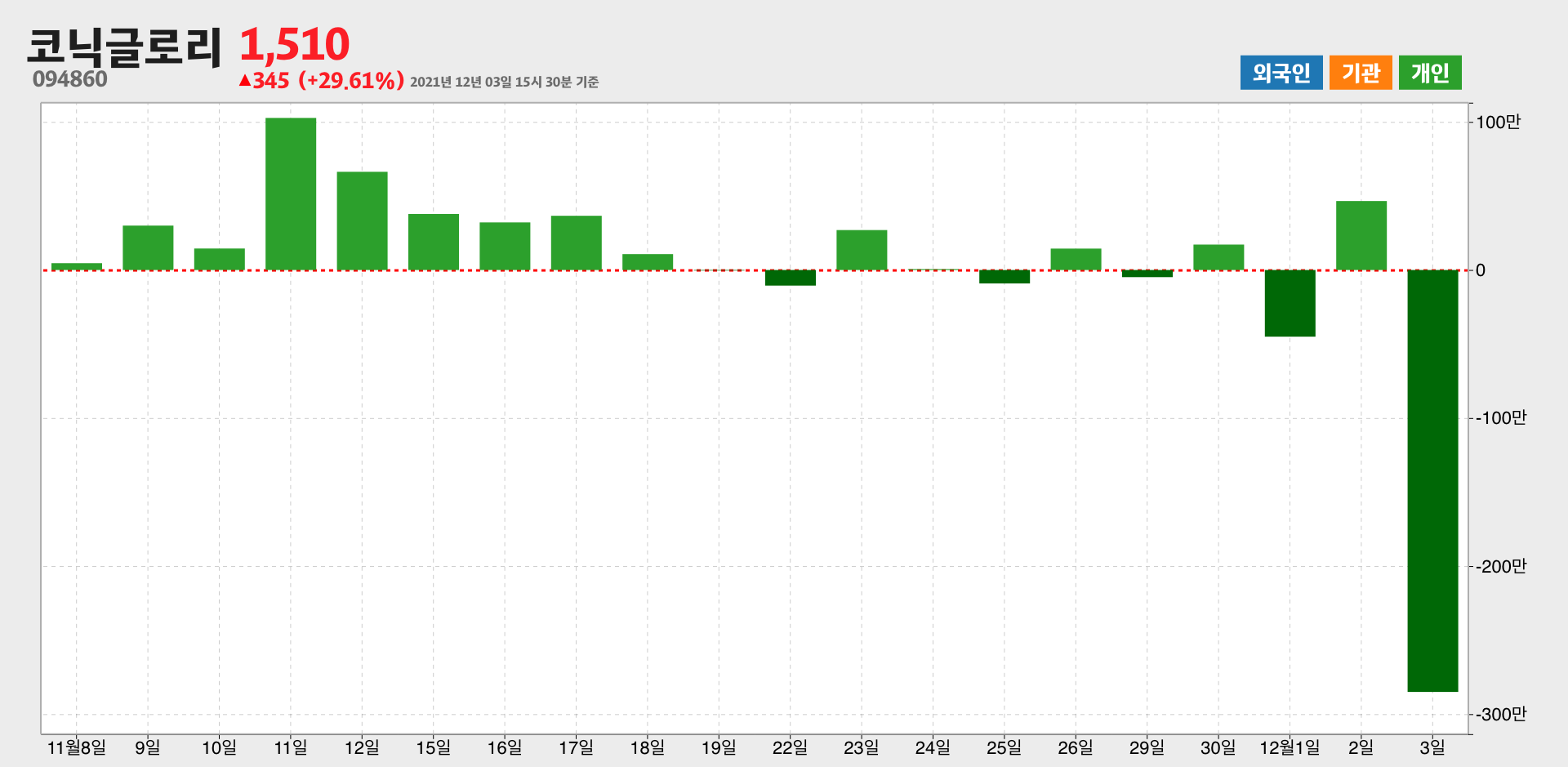Click the timestamp 2021년 12월 03일 15시 30분 기준
The image size is (1568, 767).
point(505,82)
